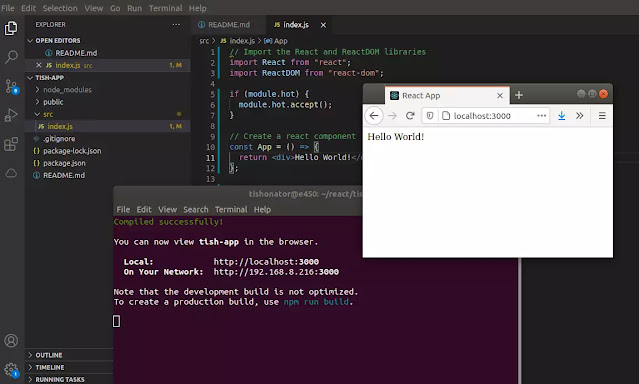This screenshot has width=639, height=384.
Task: Click src breadcrumb in editor
Action: pyautogui.click(x=204, y=41)
